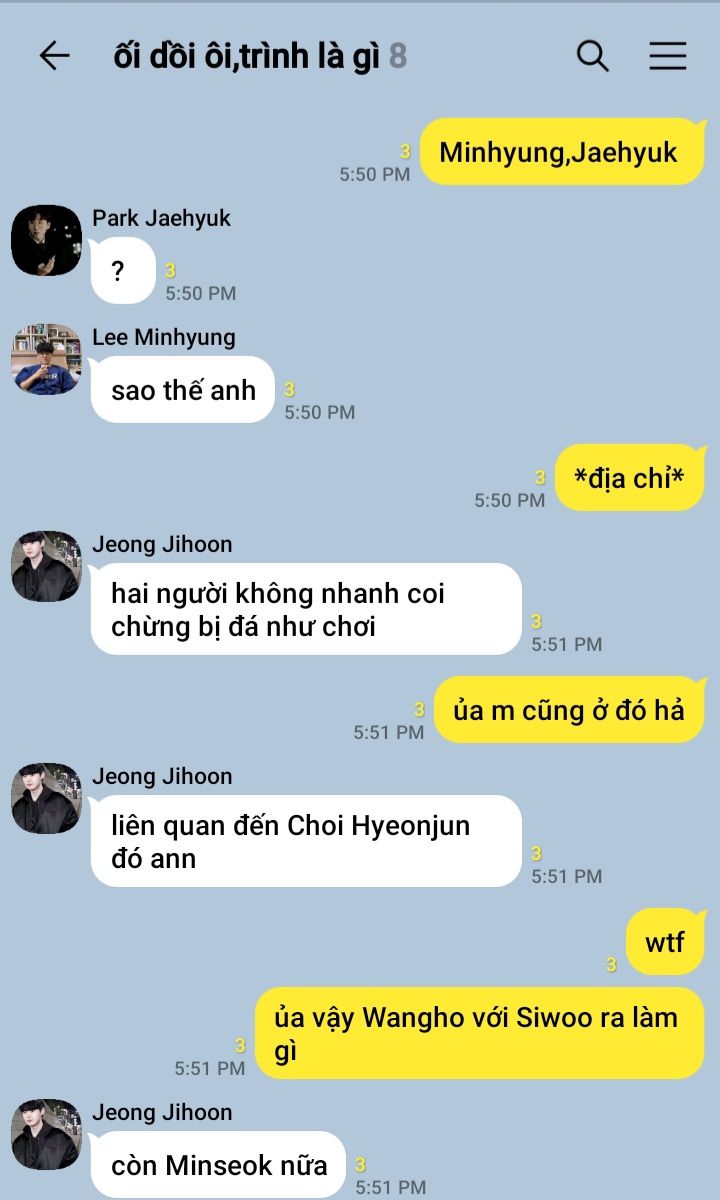
Task: Open the chat search magnifier
Action: click(593, 56)
